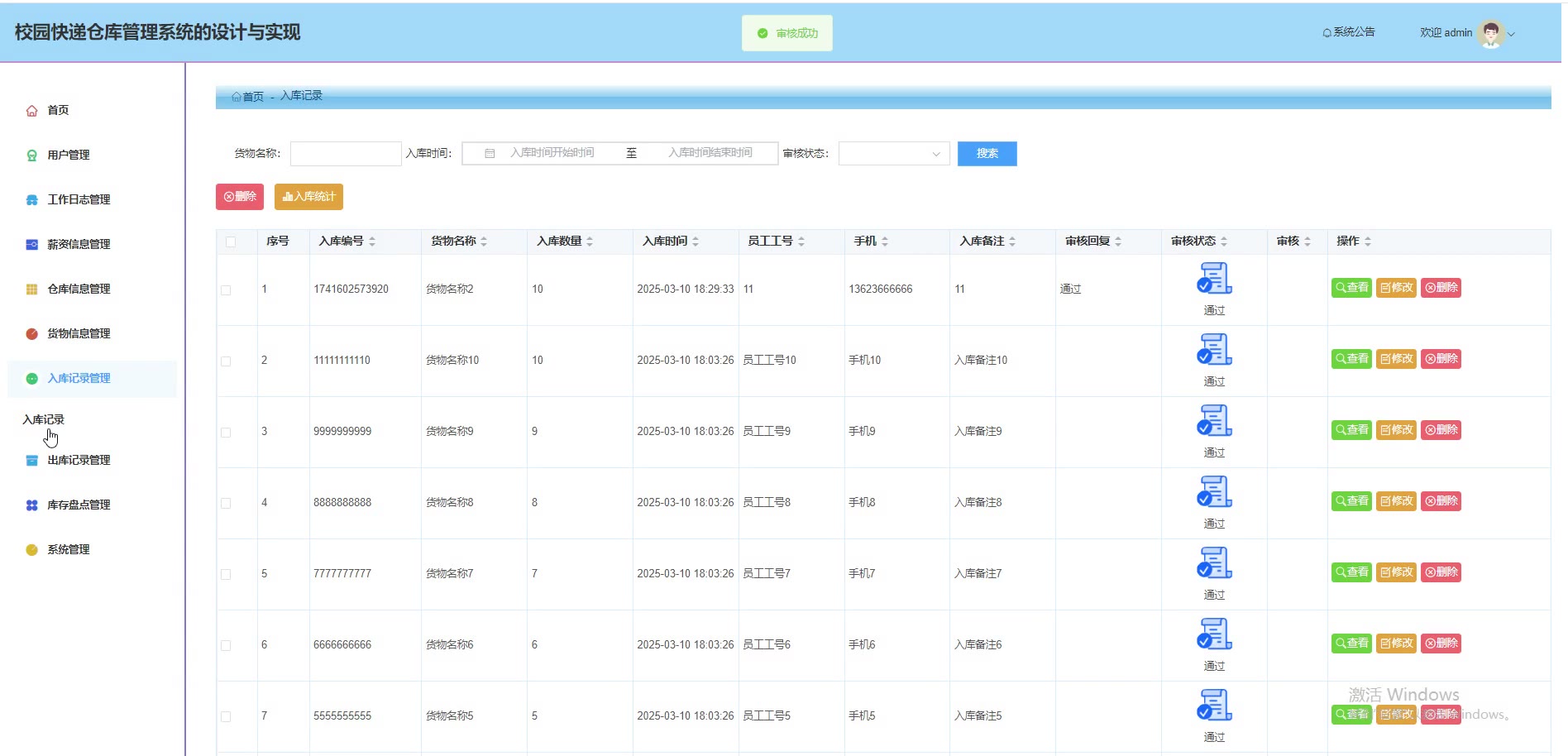This screenshot has height=756, width=1568.
Task: Click the salary info management icon
Action: click(x=31, y=245)
